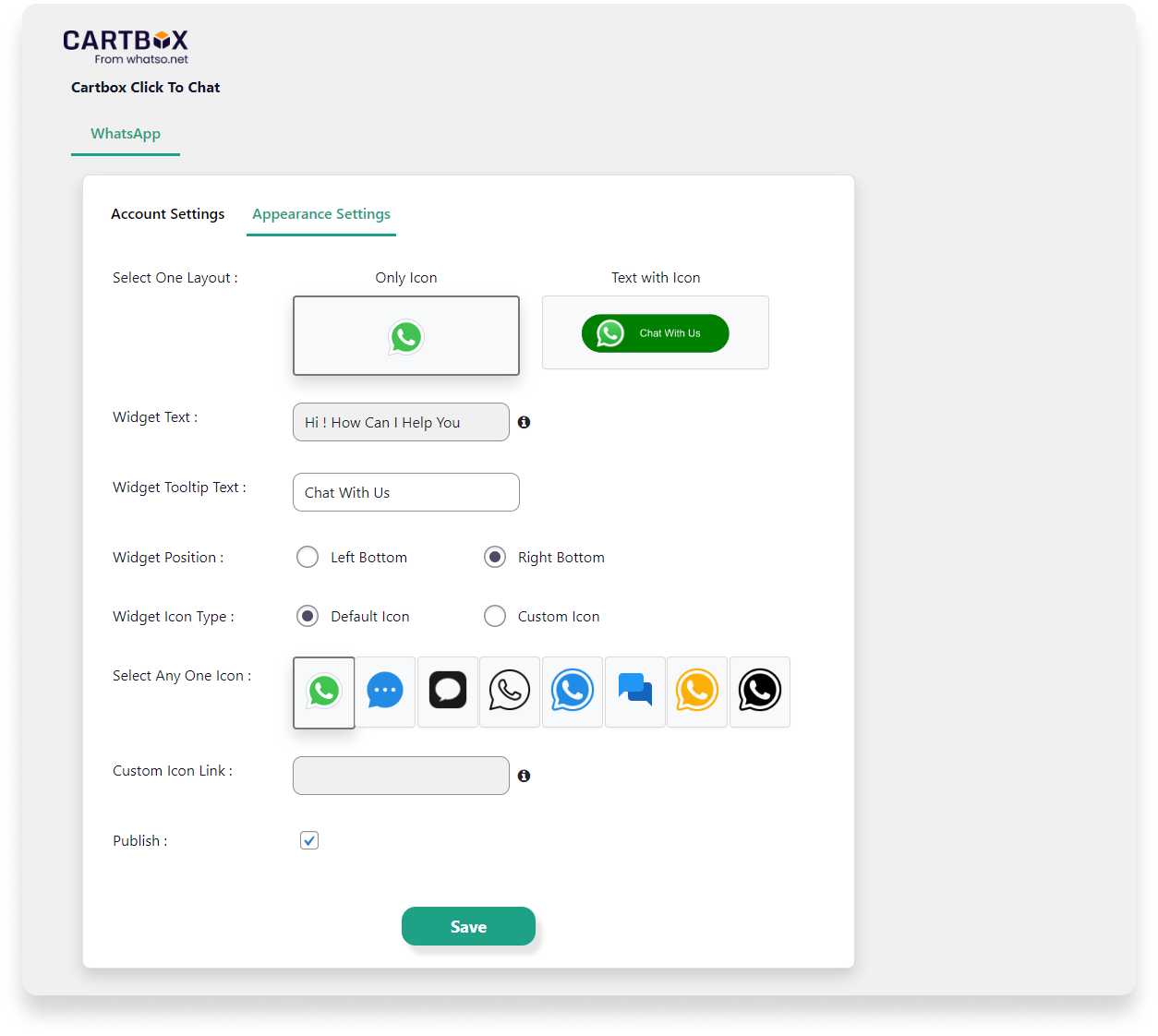Image resolution: width=1158 pixels, height=1036 pixels.
Task: Pick the solid black WhatsApp icon
Action: (x=760, y=692)
